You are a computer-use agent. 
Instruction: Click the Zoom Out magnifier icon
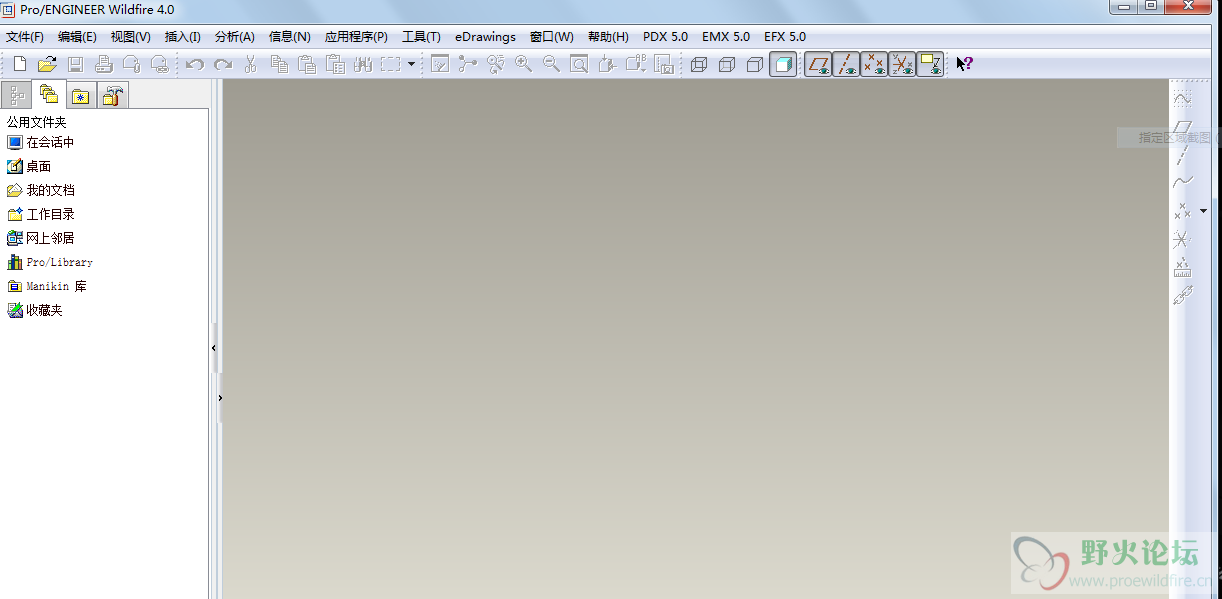[551, 64]
